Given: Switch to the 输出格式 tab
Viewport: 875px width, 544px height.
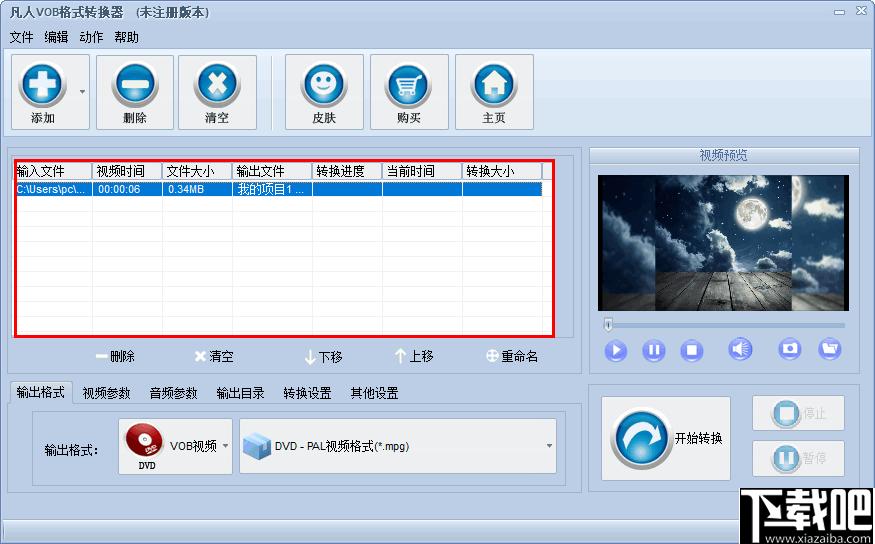Looking at the screenshot, I should (41, 392).
